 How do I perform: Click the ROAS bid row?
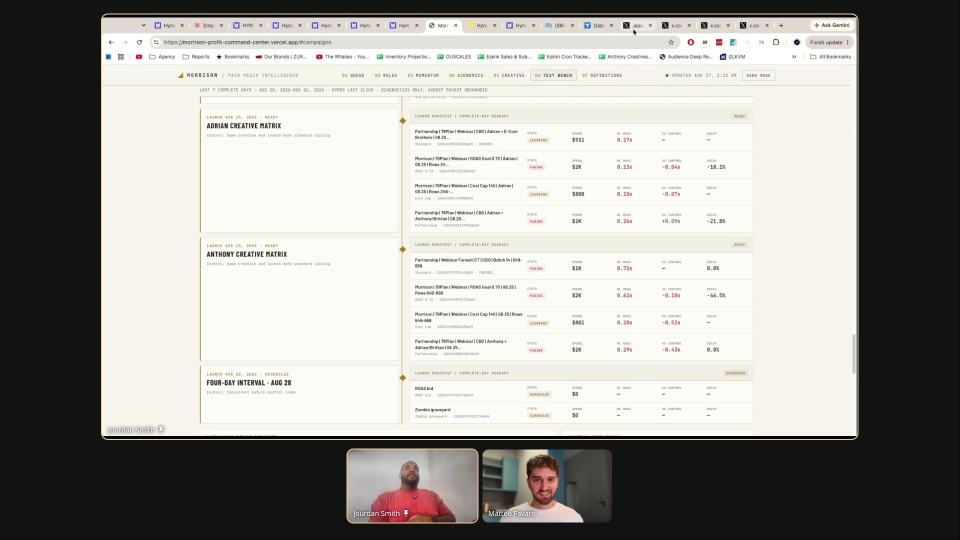tap(582, 391)
